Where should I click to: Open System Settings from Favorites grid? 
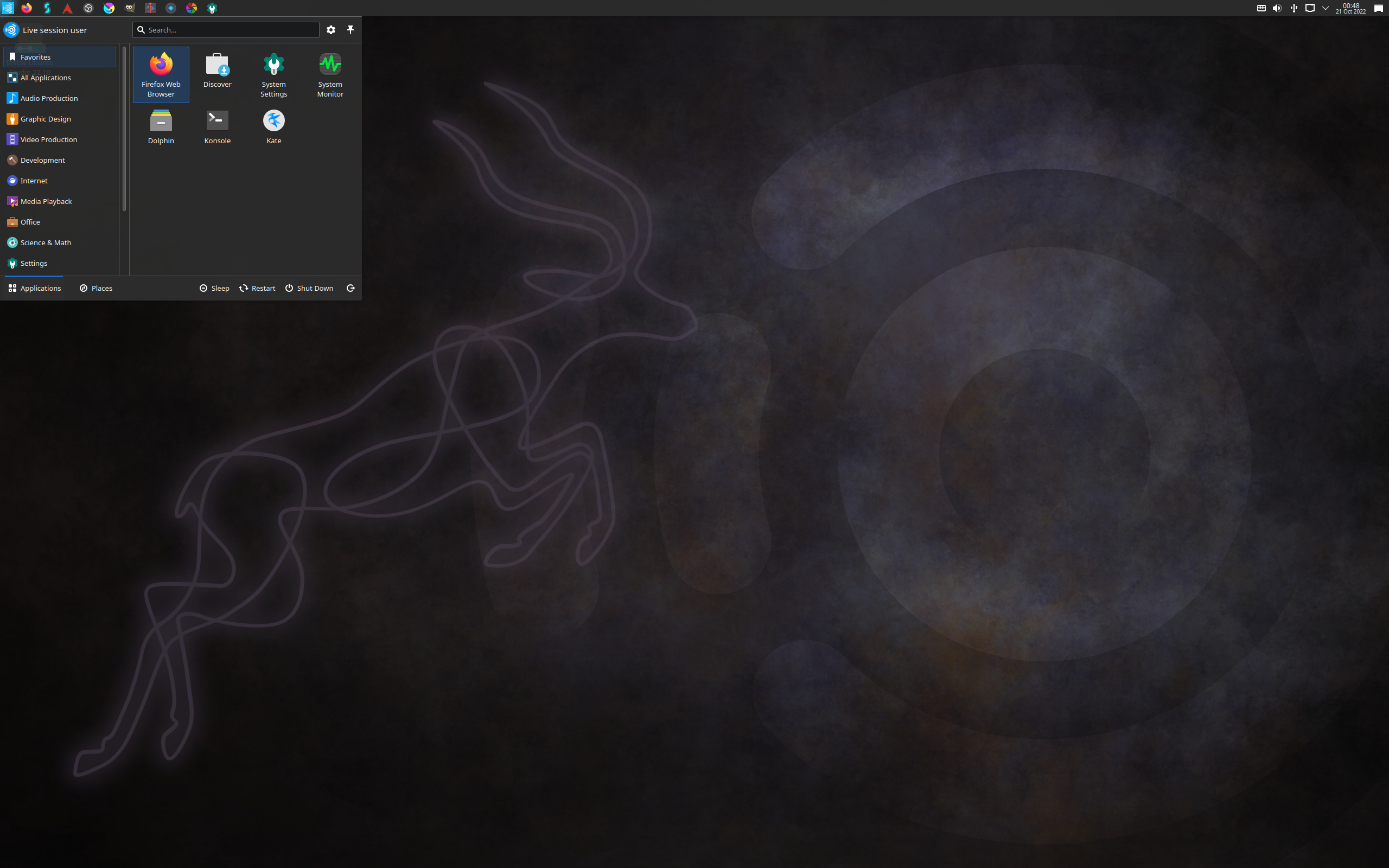274,75
